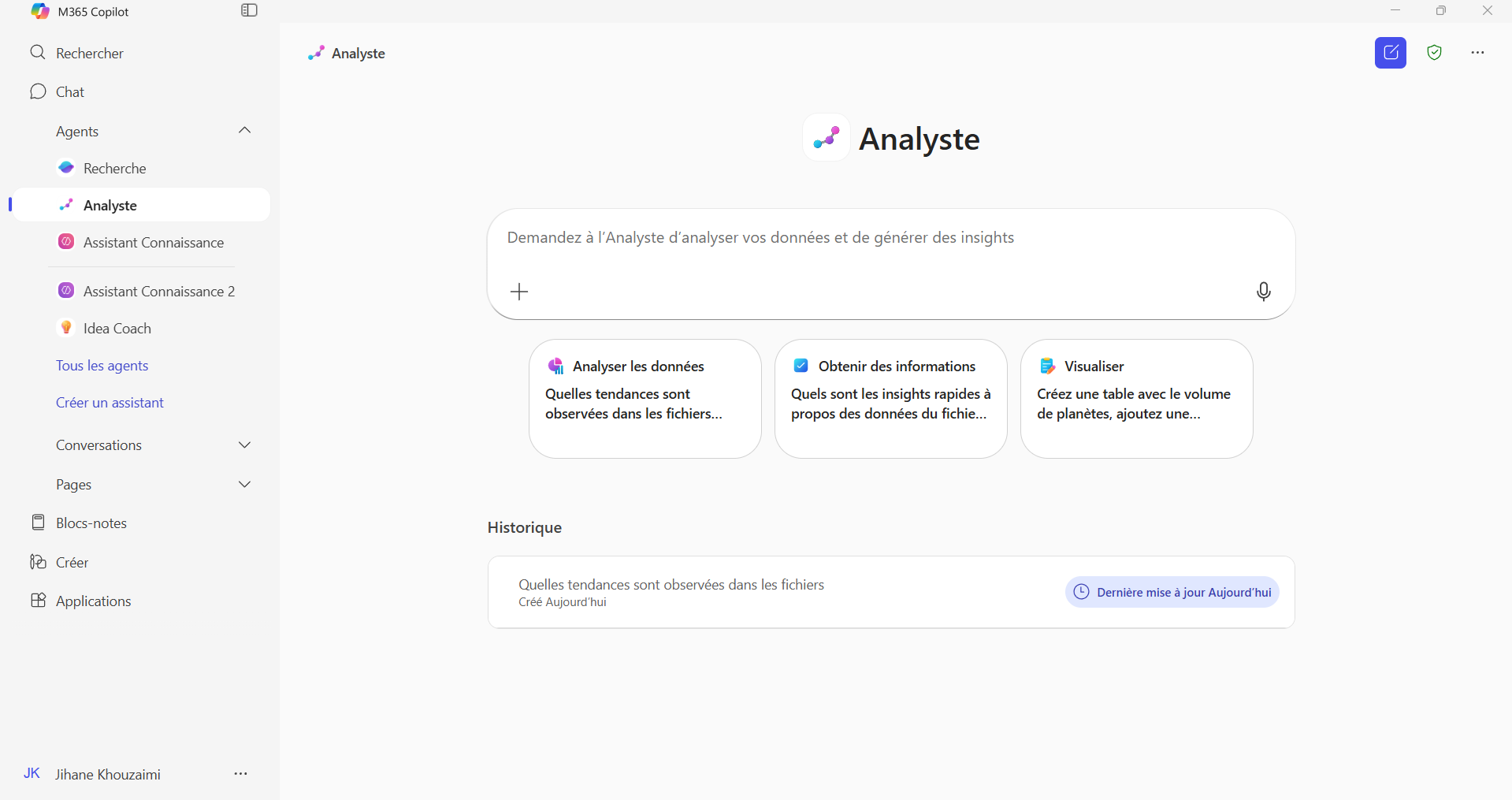Open the history item about tendances observées
Screen dimensions: 1512x800
tap(671, 592)
